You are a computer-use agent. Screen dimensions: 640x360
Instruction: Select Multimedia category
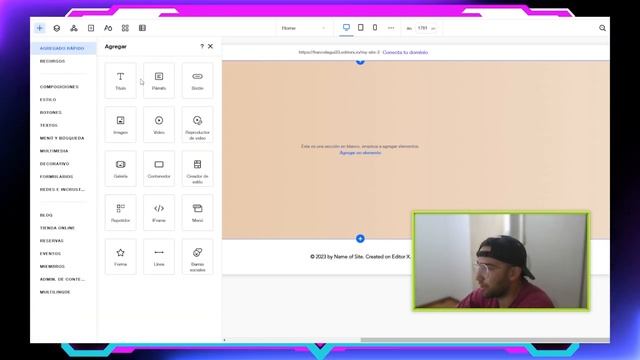[x=54, y=151]
